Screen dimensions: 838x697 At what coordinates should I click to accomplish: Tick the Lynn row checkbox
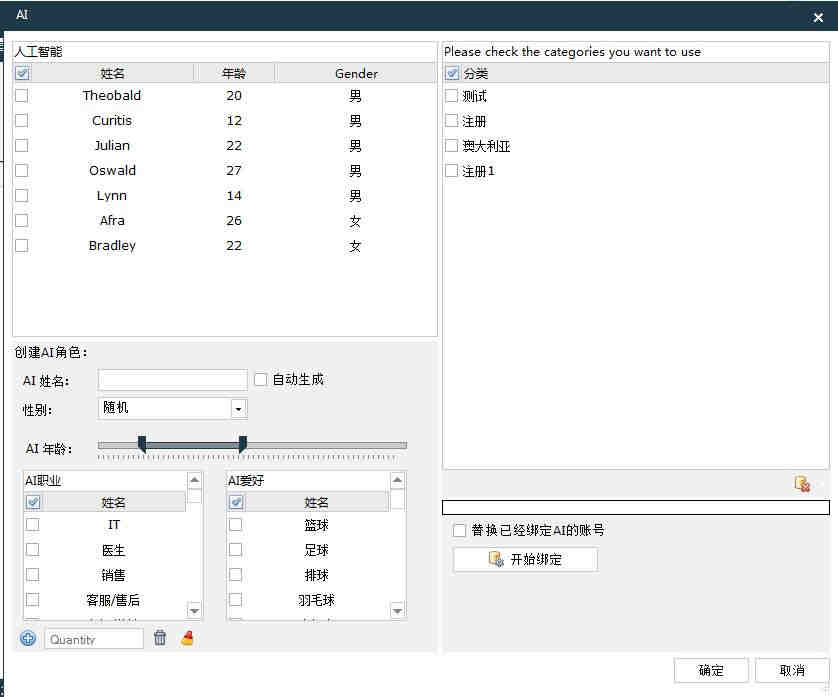22,196
